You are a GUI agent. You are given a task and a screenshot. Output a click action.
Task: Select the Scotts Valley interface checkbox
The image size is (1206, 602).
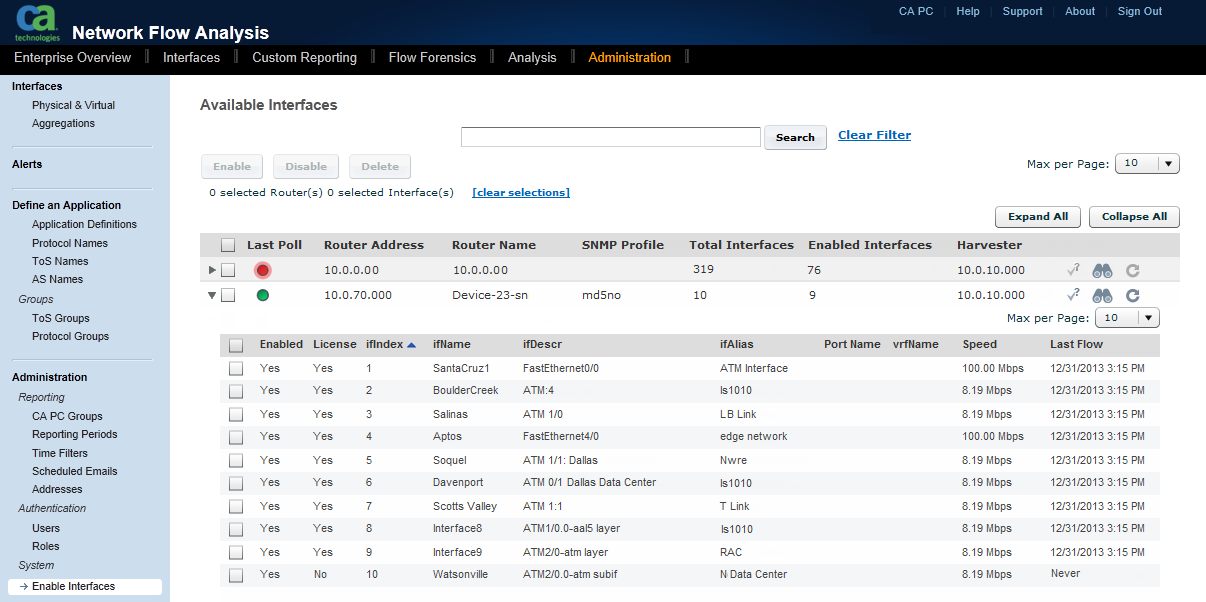pyautogui.click(x=236, y=507)
